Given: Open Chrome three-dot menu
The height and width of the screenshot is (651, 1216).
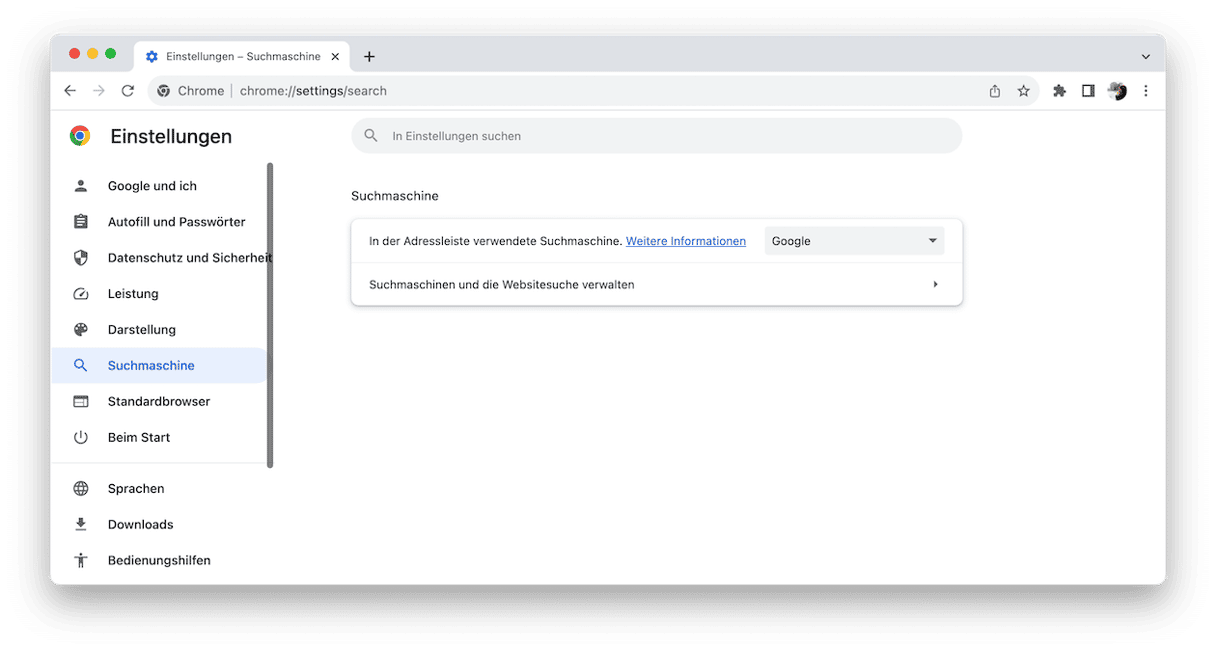Looking at the screenshot, I should [1146, 91].
